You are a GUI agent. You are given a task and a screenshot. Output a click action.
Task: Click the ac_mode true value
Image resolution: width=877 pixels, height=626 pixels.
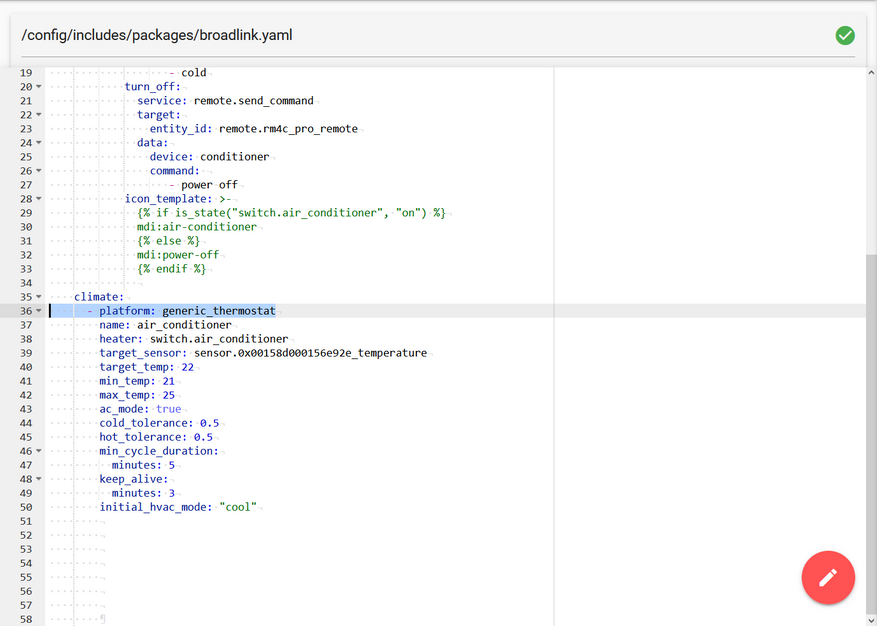(x=168, y=409)
